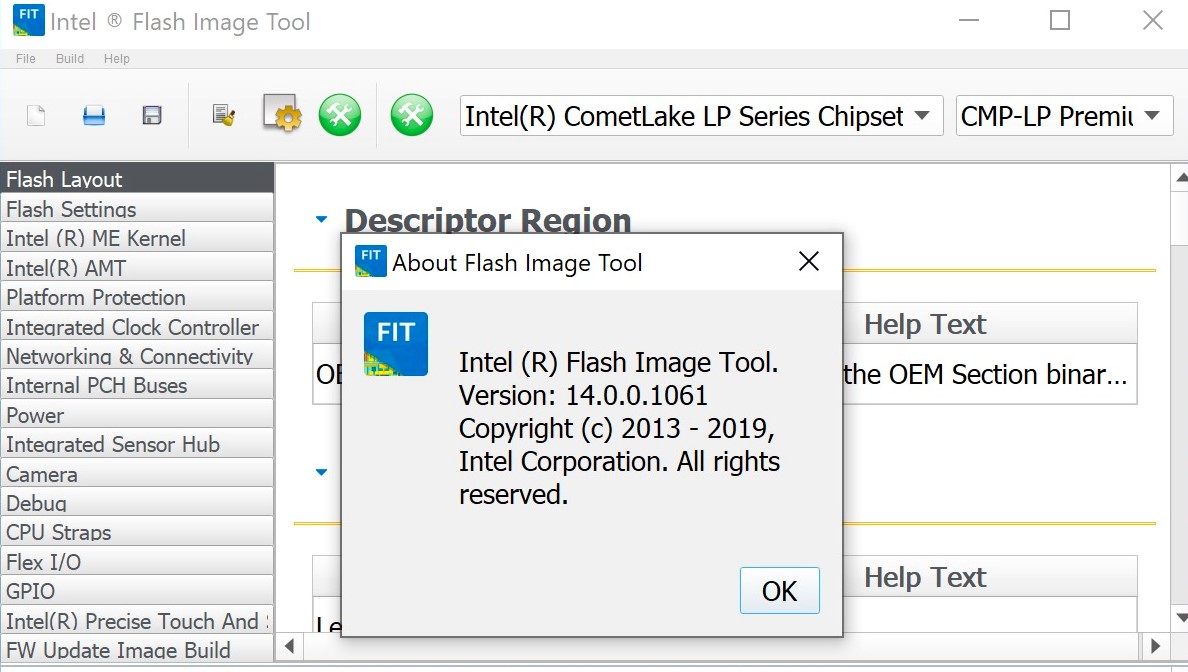
Task: Collapse the second section below Descriptor Region
Action: tap(321, 472)
